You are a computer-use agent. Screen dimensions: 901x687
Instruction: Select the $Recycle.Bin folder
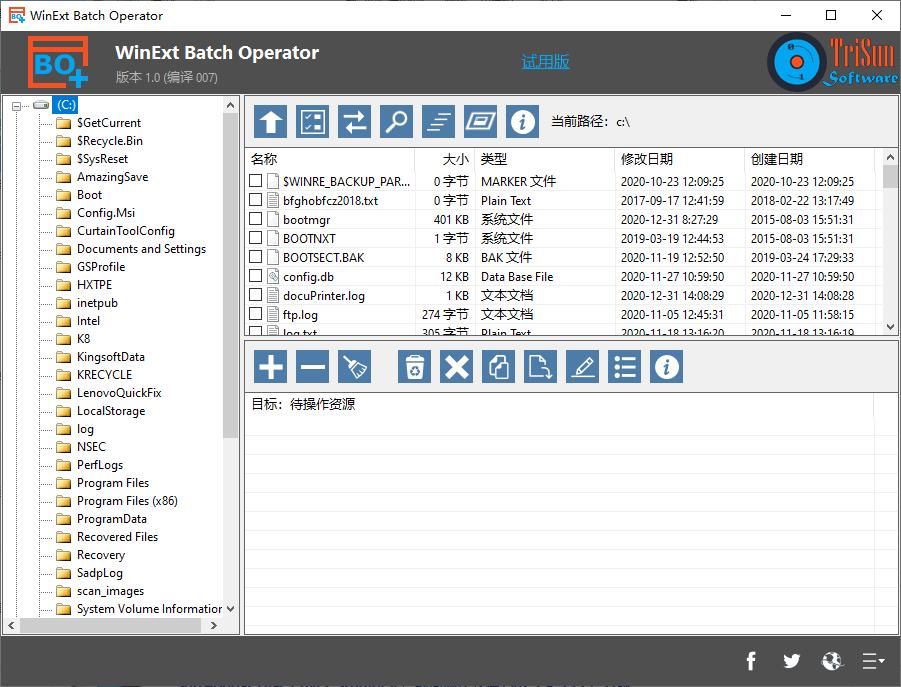click(x=110, y=141)
